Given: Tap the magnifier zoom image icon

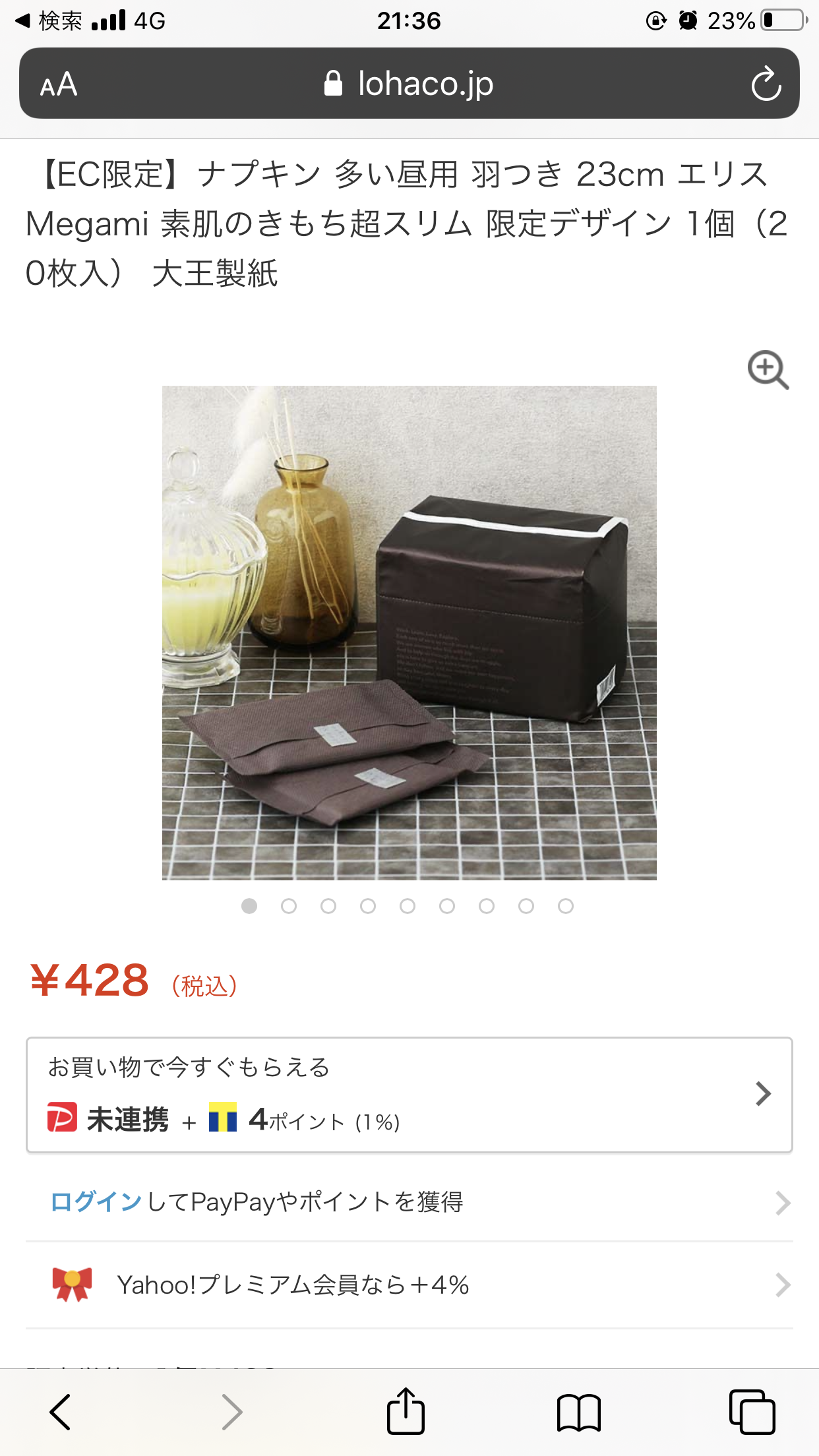Looking at the screenshot, I should point(768,369).
